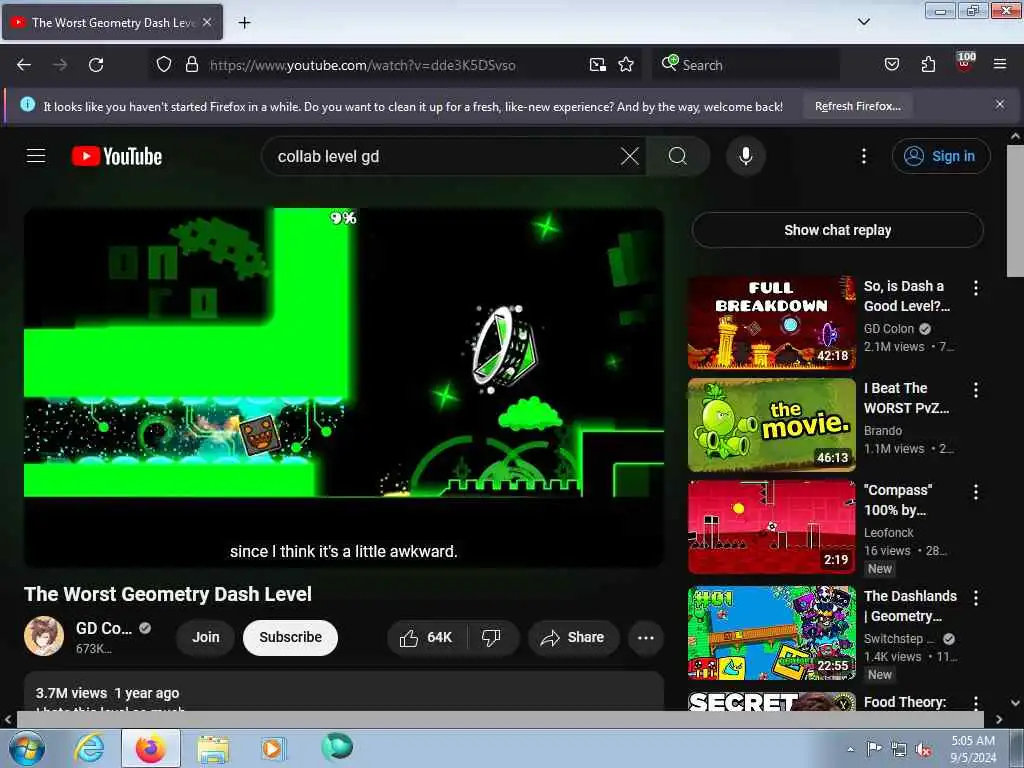Dismiss the Firefox refresh notification bar

point(999,104)
